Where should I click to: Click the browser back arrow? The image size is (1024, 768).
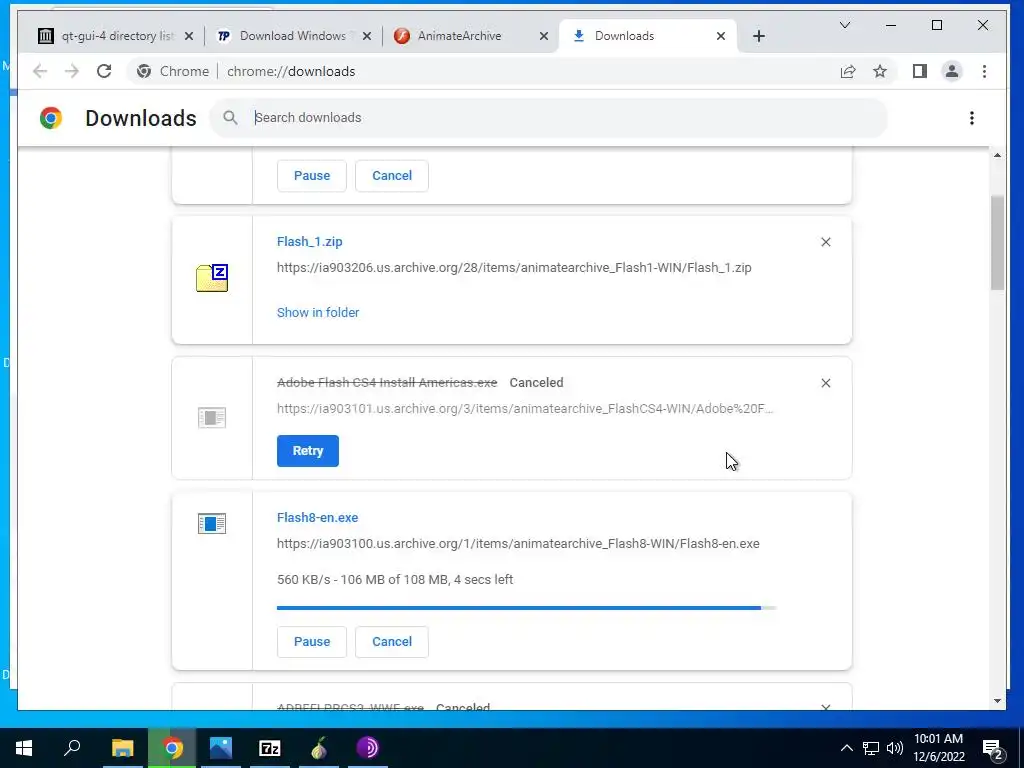[x=40, y=71]
